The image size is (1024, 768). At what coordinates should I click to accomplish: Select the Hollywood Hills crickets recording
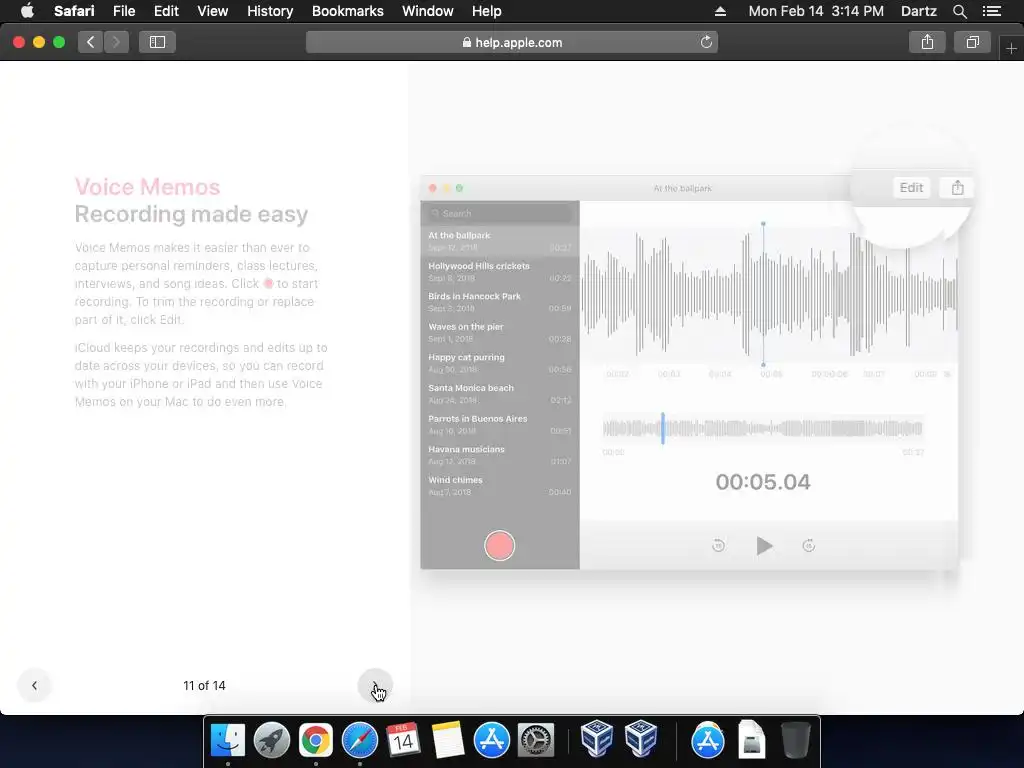tap(500, 272)
